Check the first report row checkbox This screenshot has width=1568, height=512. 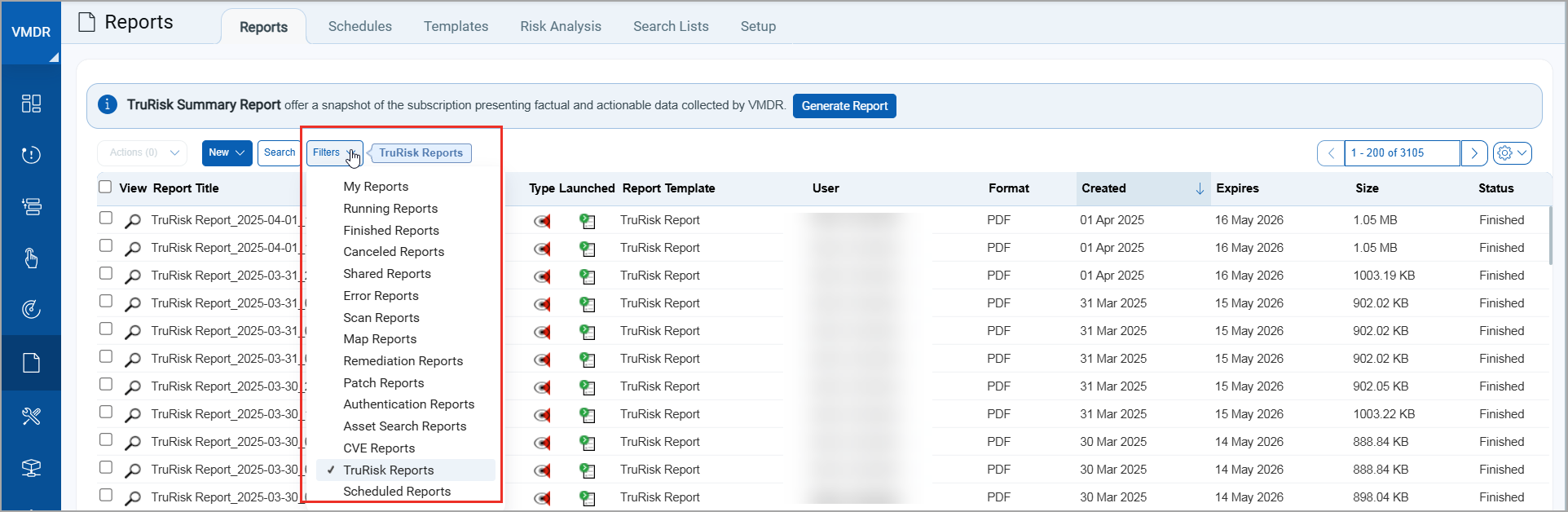pos(106,218)
